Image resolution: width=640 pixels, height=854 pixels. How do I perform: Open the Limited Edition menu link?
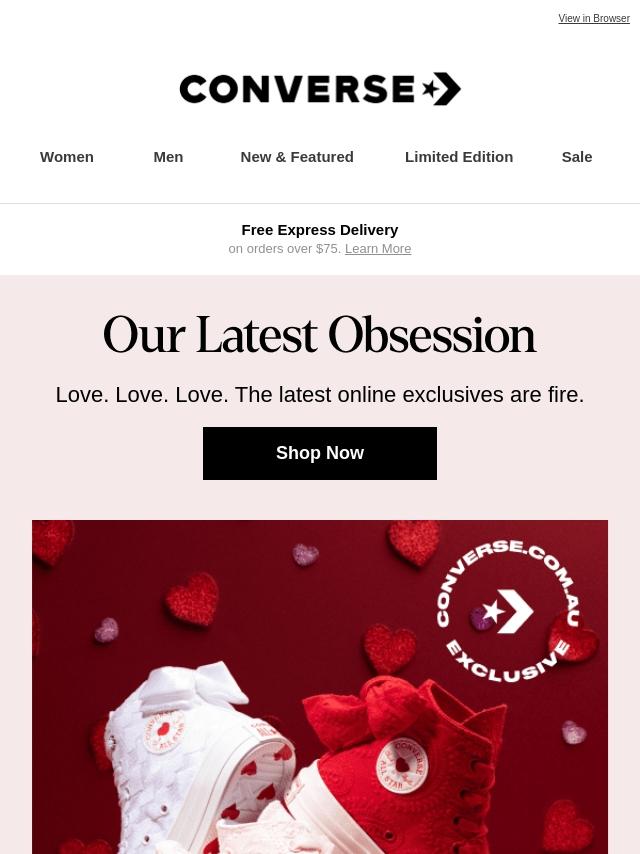pos(459,157)
